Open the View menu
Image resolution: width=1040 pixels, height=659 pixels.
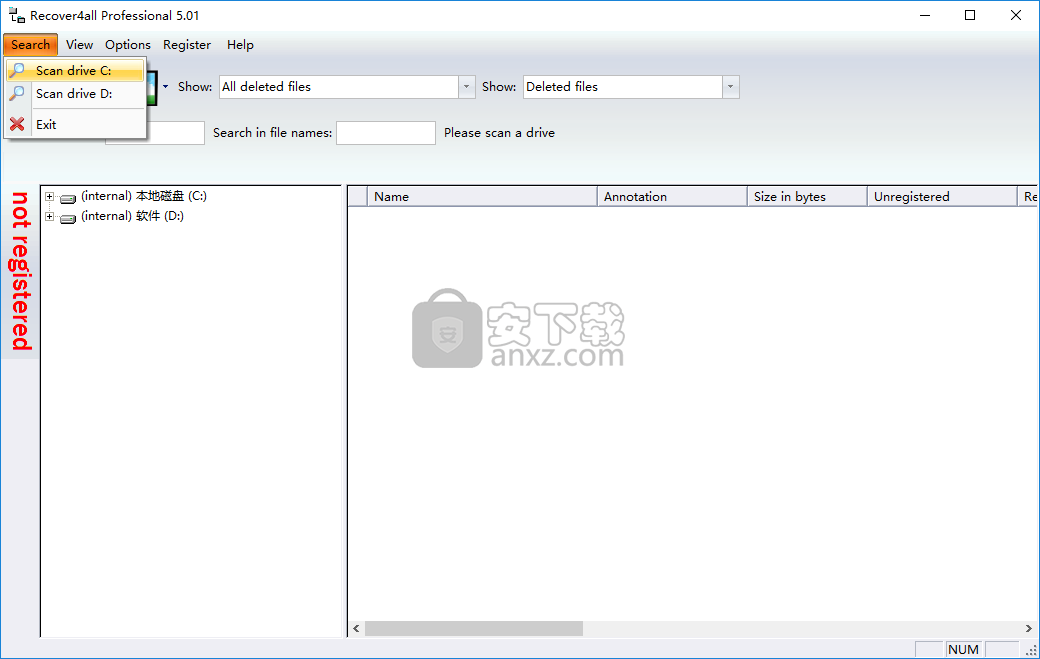point(79,44)
